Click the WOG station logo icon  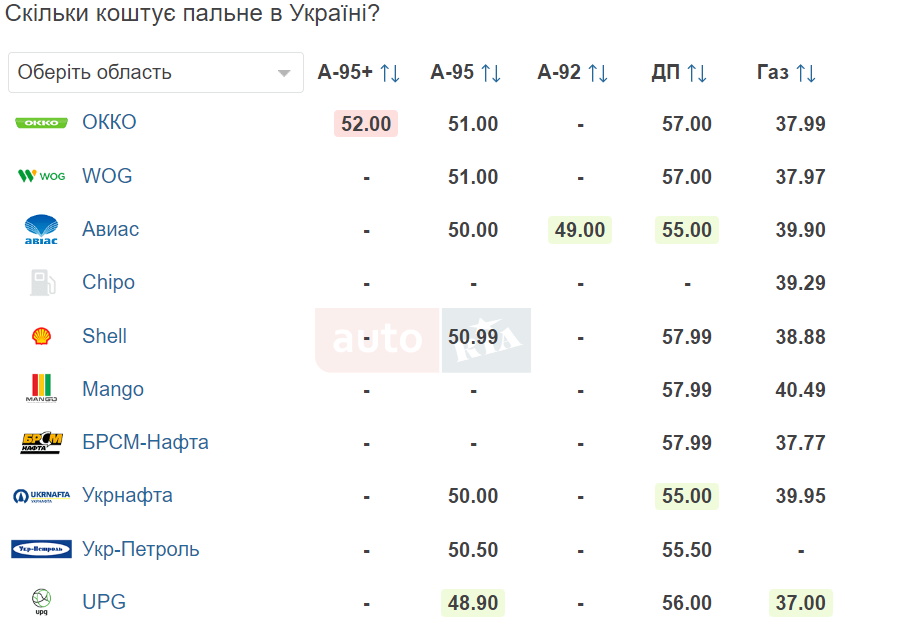point(41,176)
